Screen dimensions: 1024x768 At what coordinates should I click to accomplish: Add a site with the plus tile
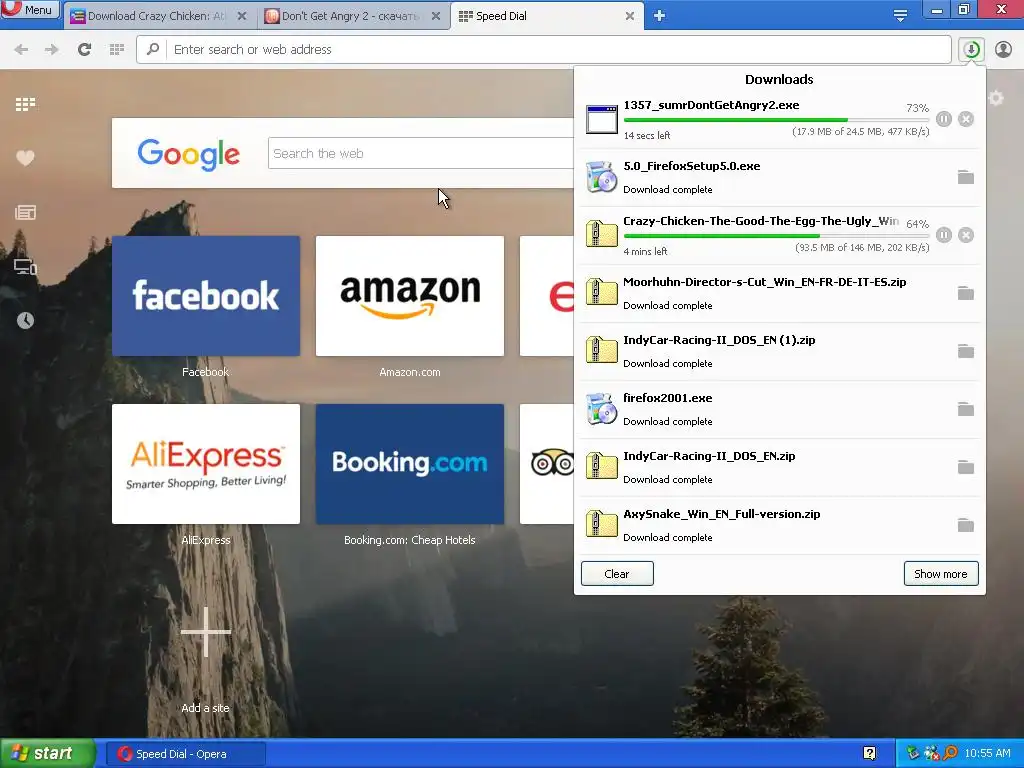pyautogui.click(x=206, y=632)
